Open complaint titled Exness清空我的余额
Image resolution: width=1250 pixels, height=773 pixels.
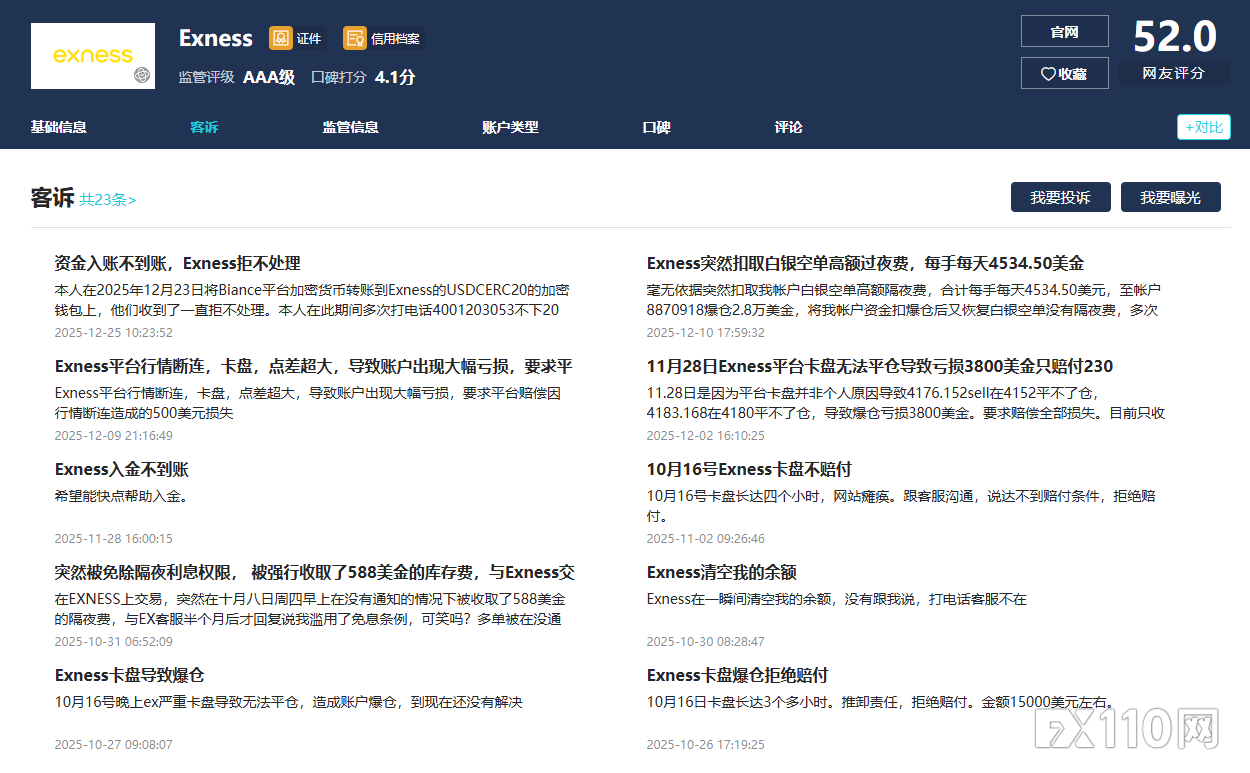click(721, 572)
